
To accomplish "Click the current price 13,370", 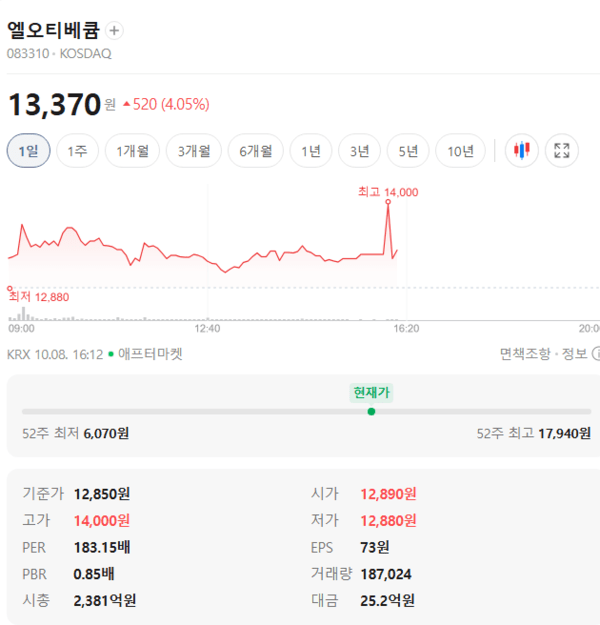I will [x=54, y=104].
